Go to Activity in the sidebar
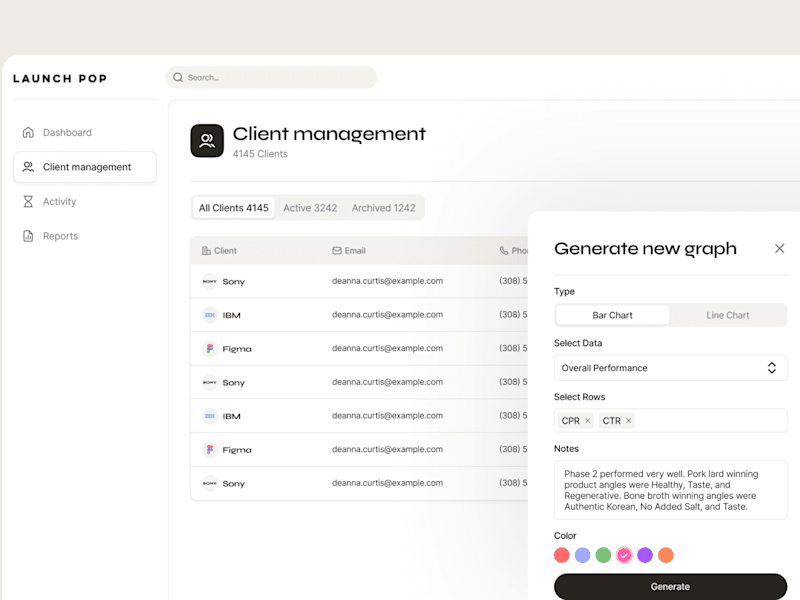 [85, 202]
